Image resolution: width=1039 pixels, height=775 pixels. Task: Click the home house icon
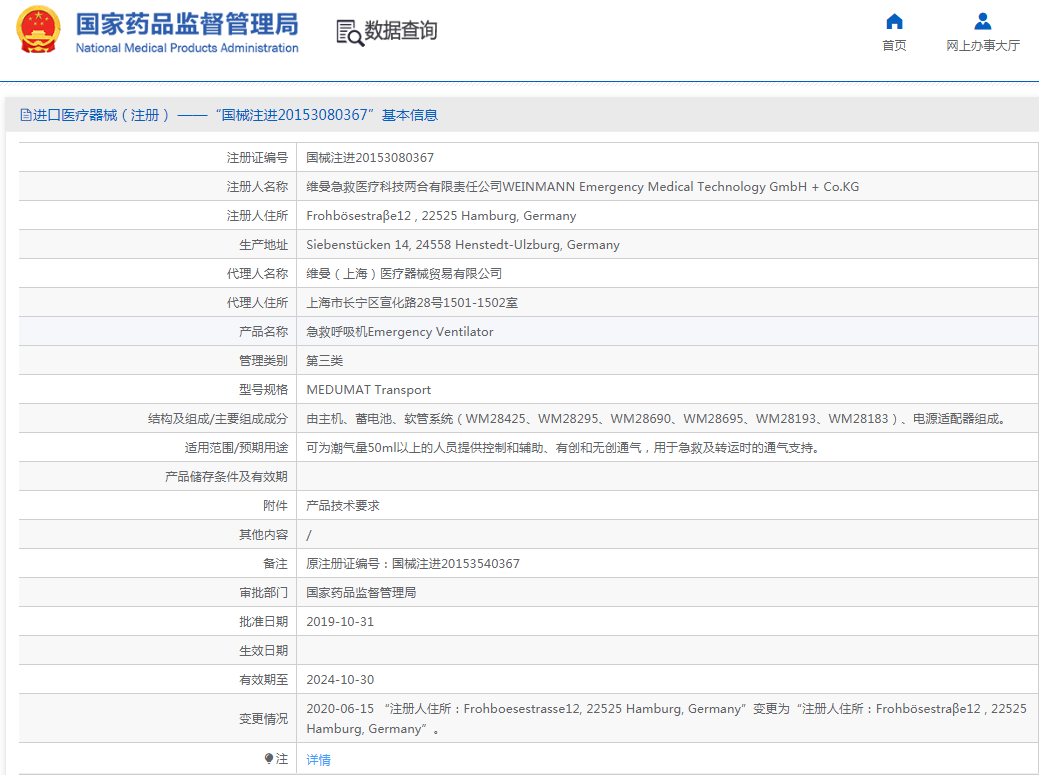pyautogui.click(x=894, y=22)
